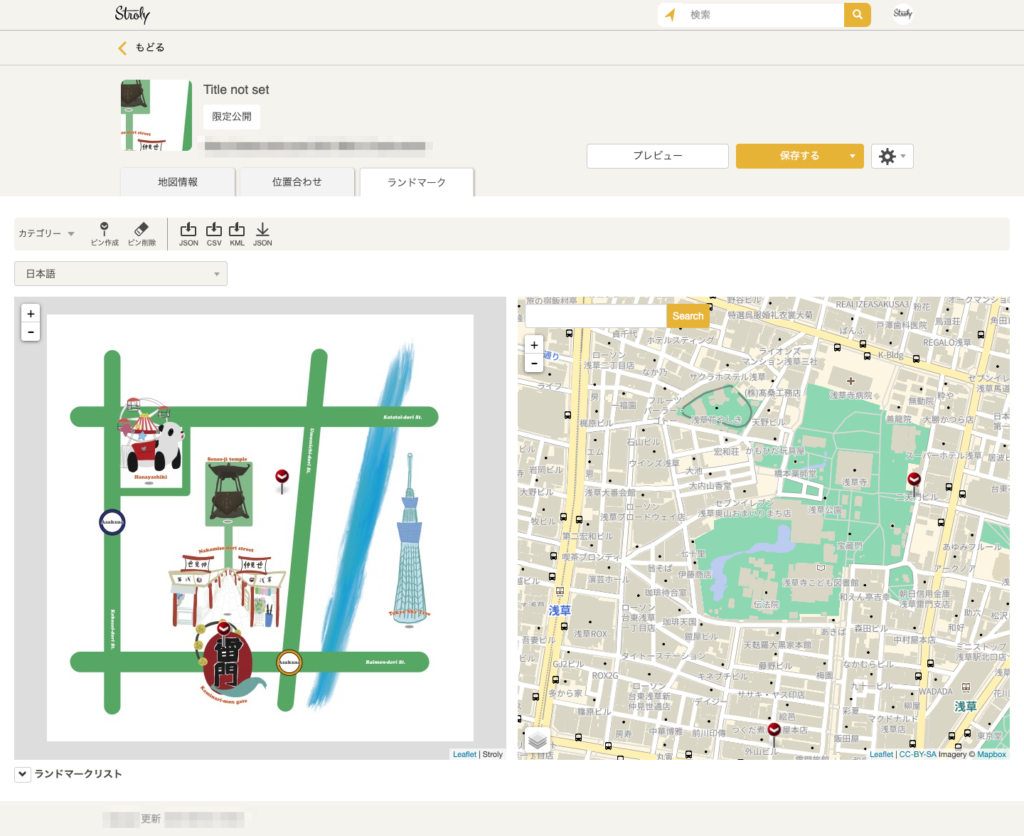Switch to the 地図情報 tab
The width and height of the screenshot is (1024, 836).
[x=177, y=183]
